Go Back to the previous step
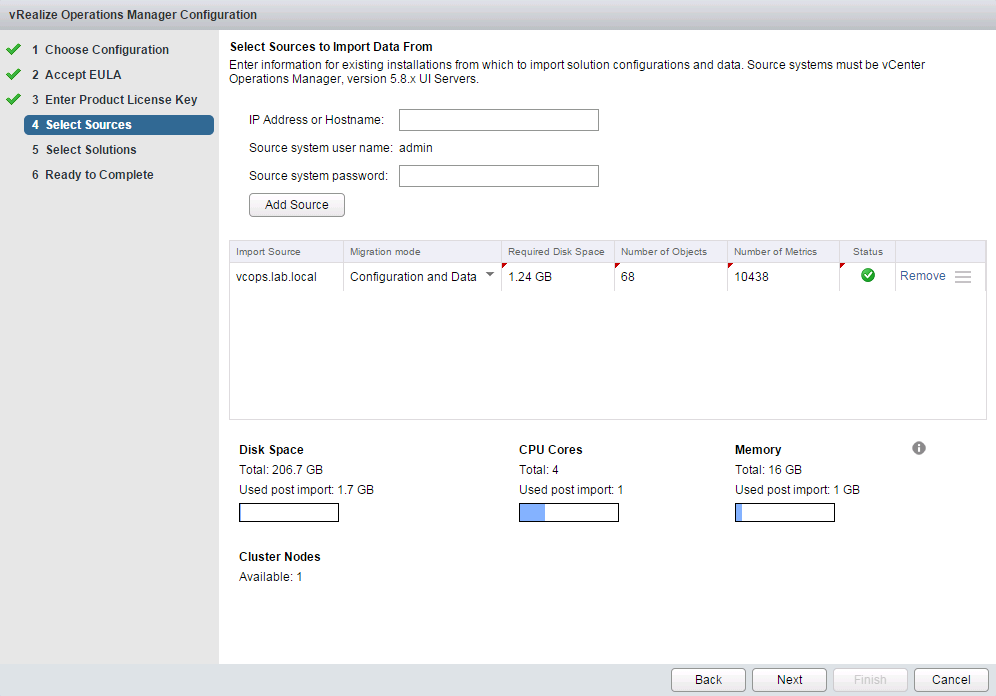 coord(708,680)
